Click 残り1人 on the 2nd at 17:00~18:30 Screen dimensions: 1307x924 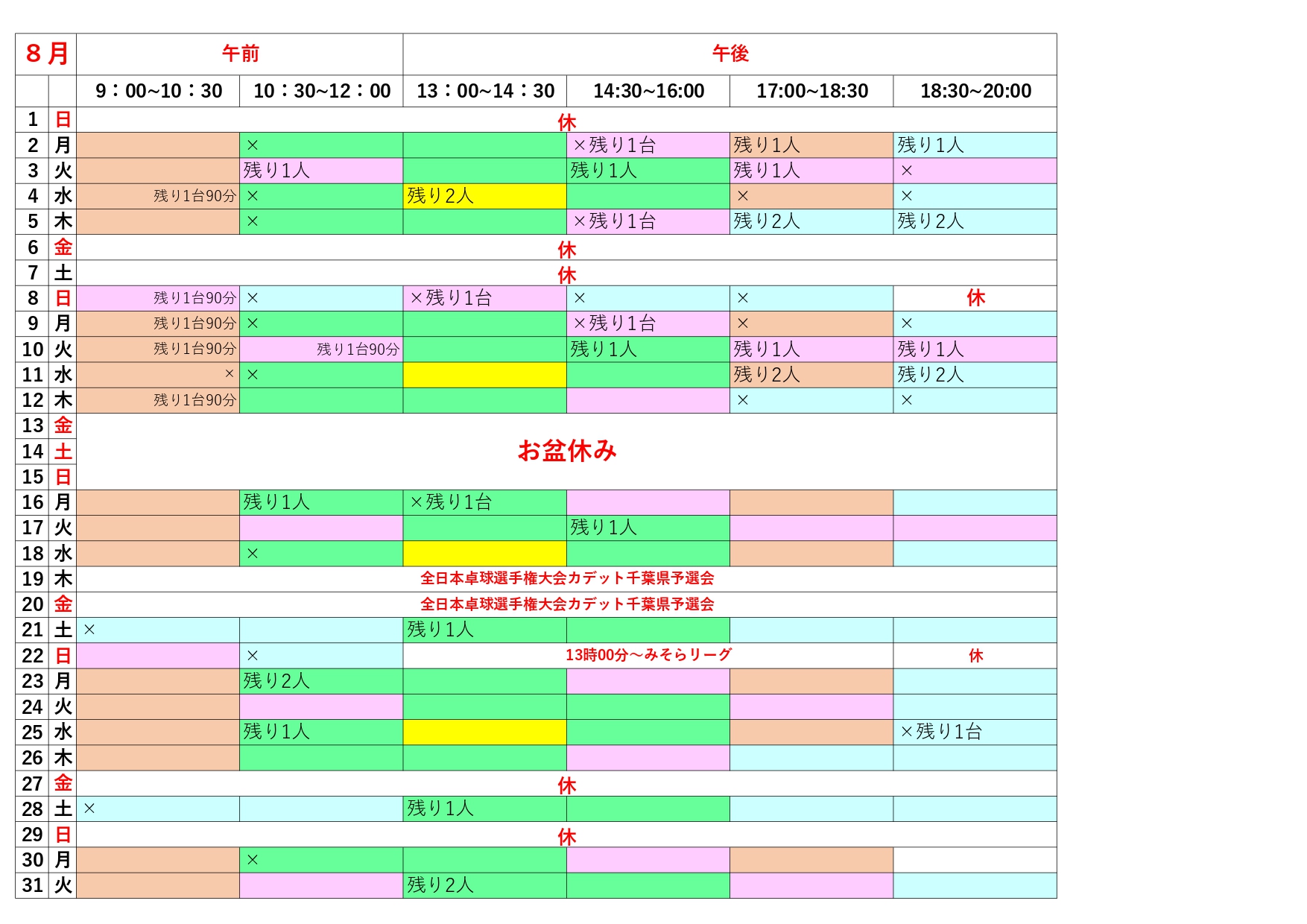tap(767, 145)
